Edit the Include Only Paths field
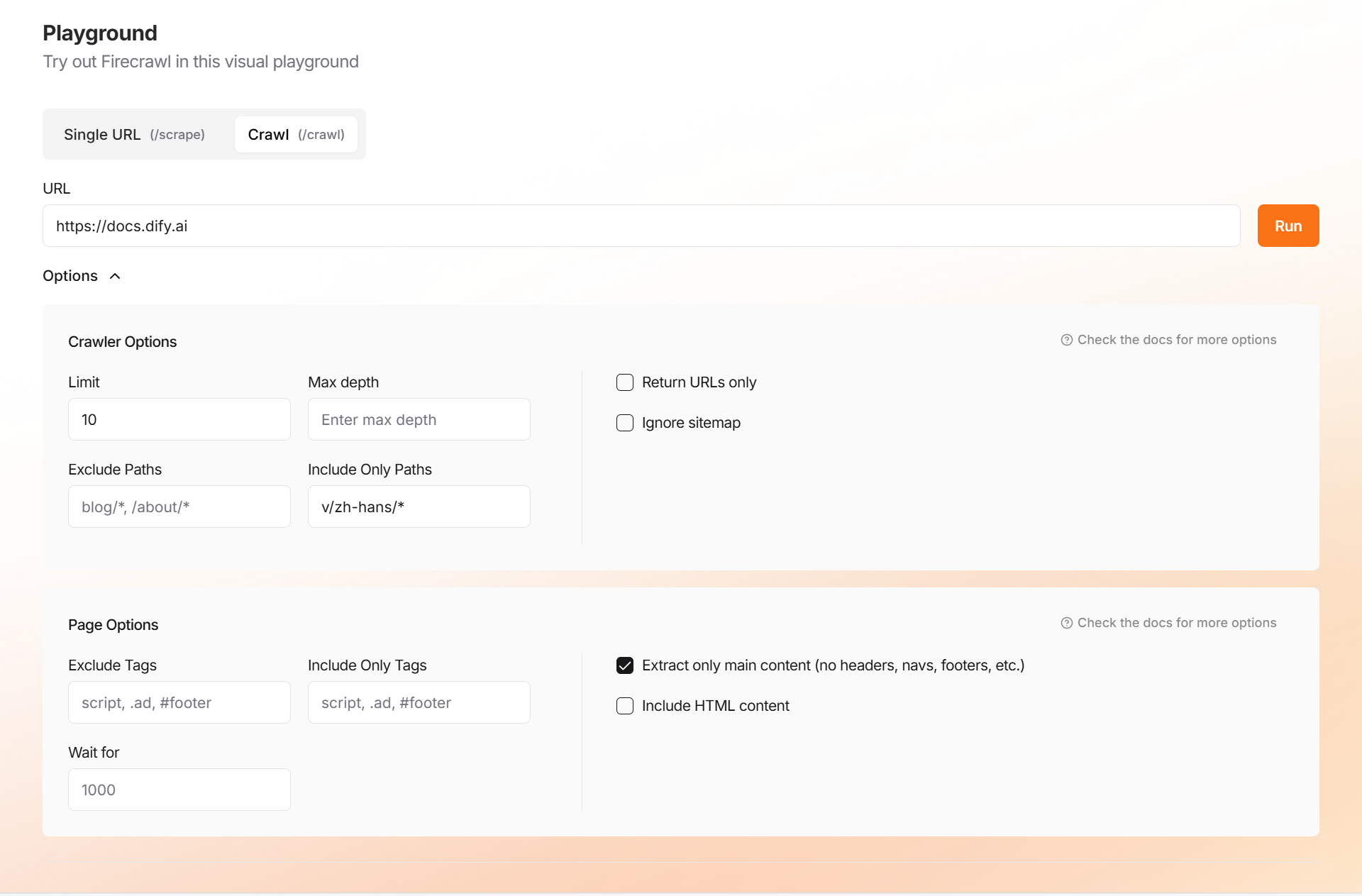 pos(419,507)
